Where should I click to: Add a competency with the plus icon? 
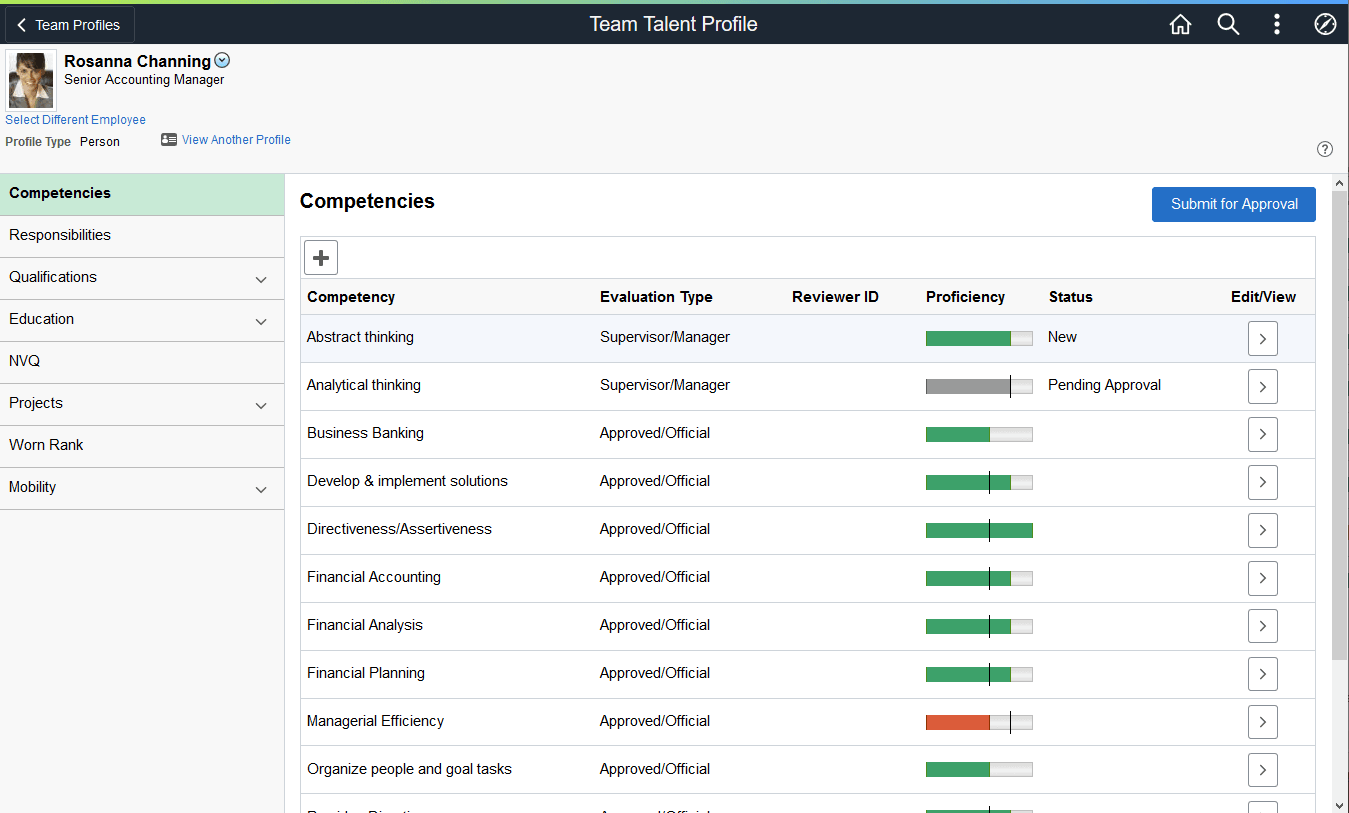320,257
